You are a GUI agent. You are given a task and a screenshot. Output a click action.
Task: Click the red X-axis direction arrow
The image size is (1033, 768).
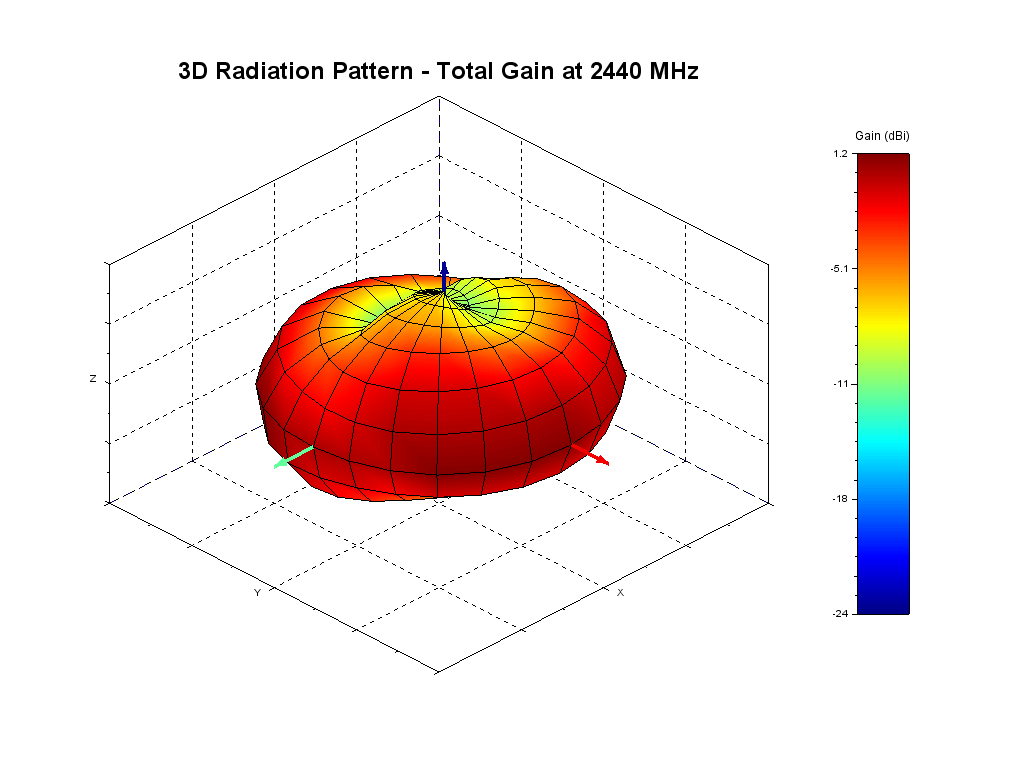(x=596, y=458)
